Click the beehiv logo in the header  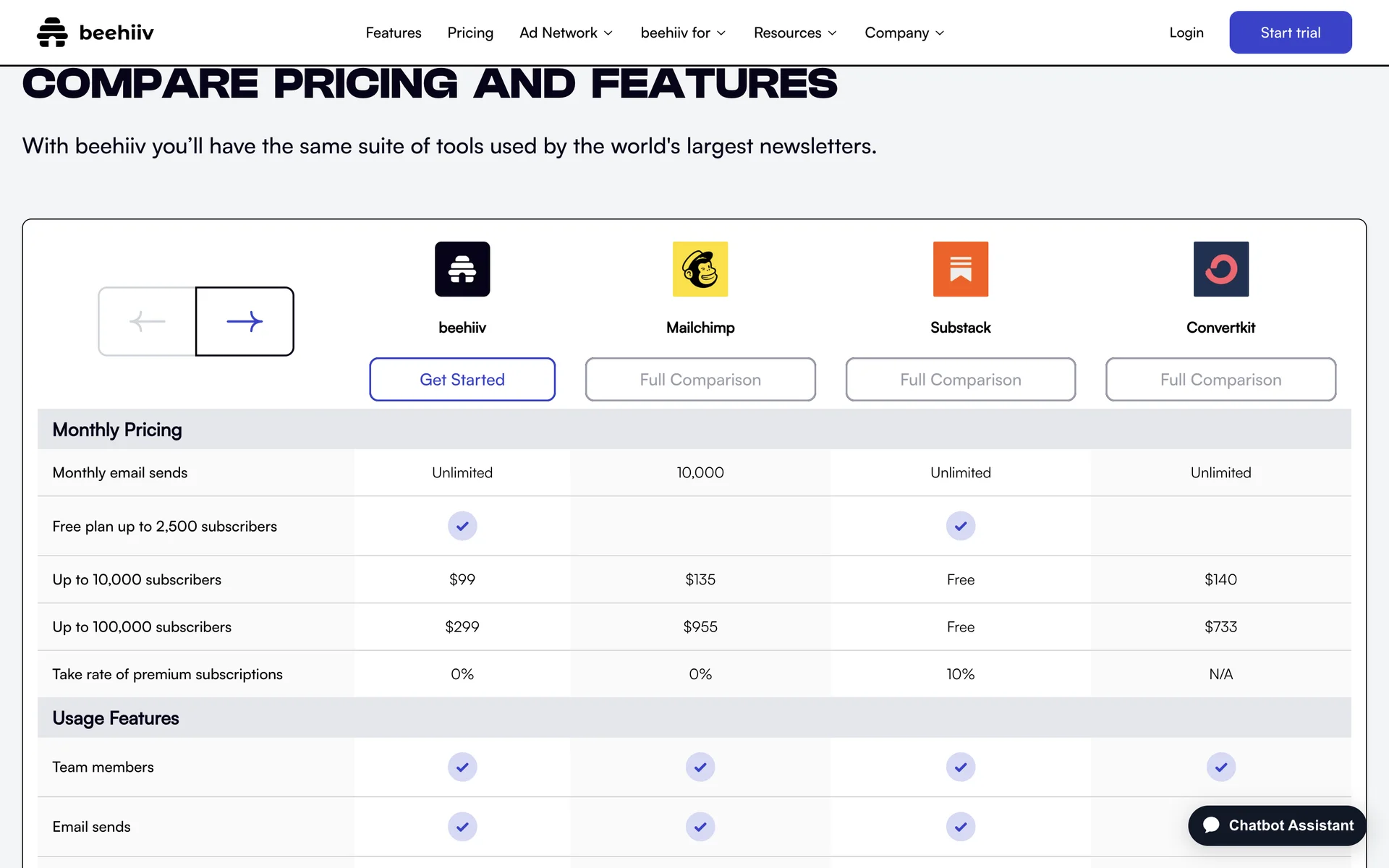point(95,33)
